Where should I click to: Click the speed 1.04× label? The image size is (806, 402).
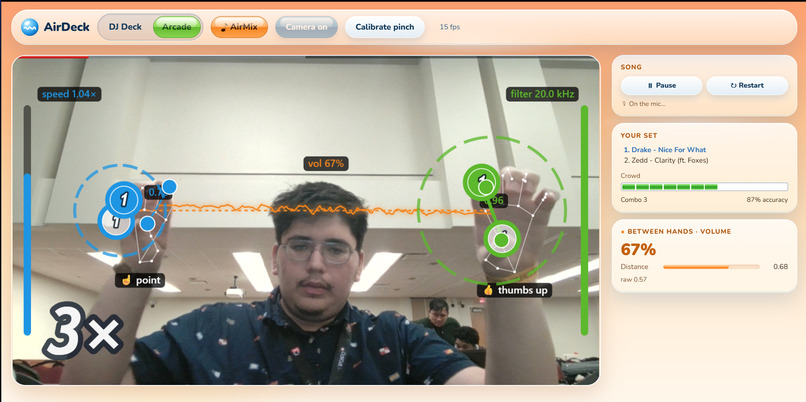click(69, 94)
